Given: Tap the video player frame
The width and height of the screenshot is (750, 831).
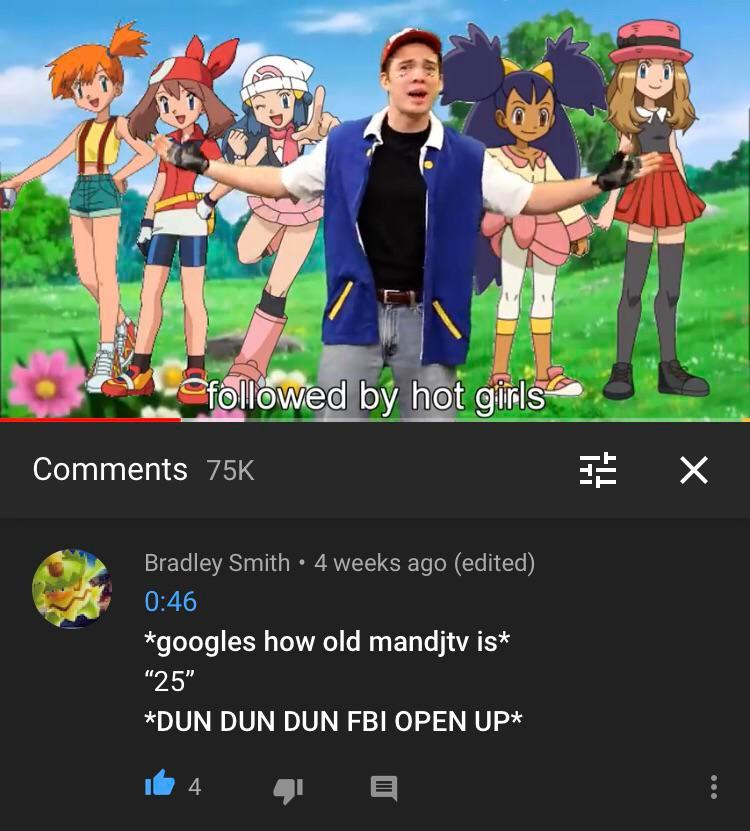Looking at the screenshot, I should pos(375,209).
